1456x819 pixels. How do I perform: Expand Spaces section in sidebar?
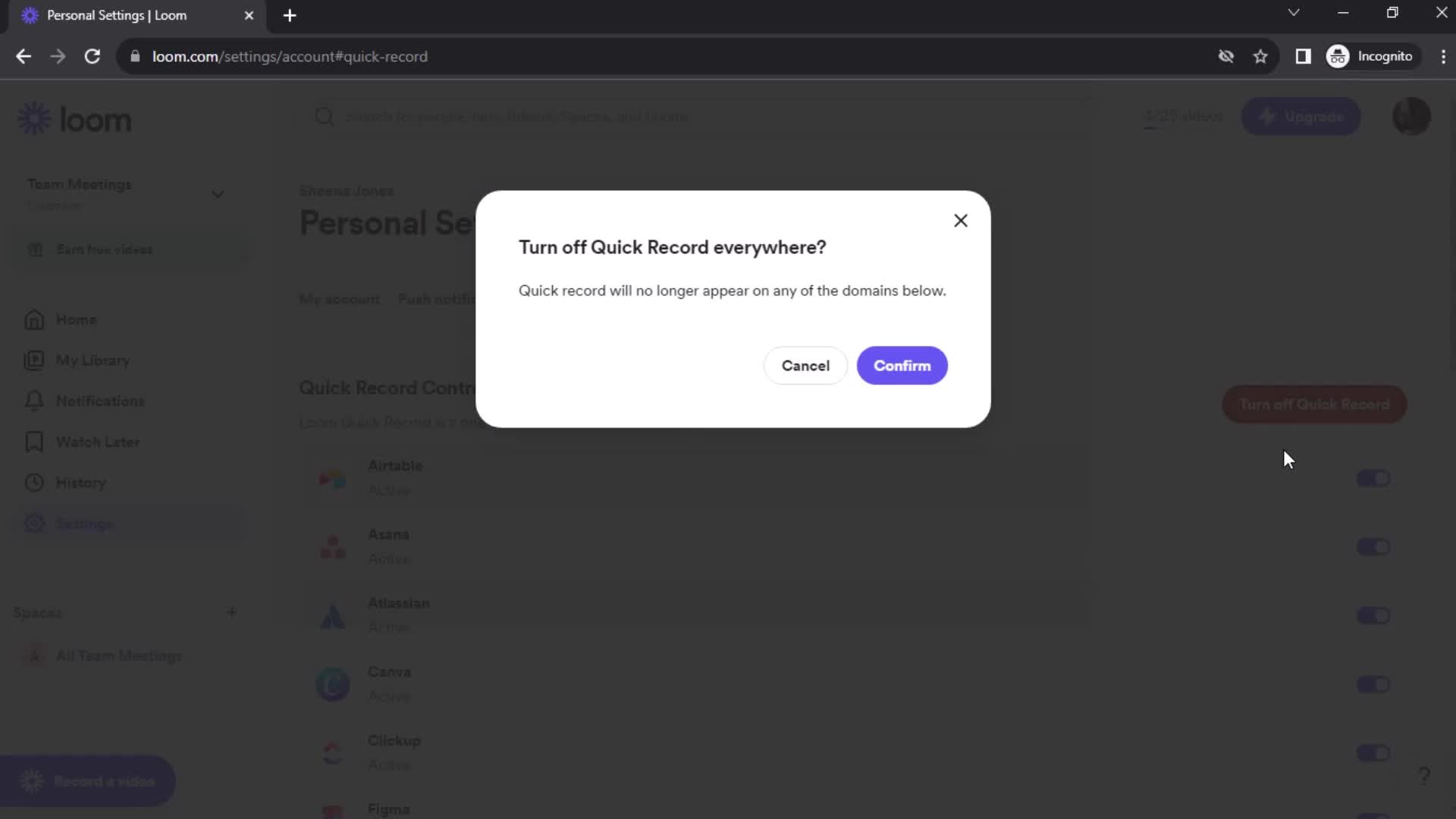pyautogui.click(x=37, y=611)
